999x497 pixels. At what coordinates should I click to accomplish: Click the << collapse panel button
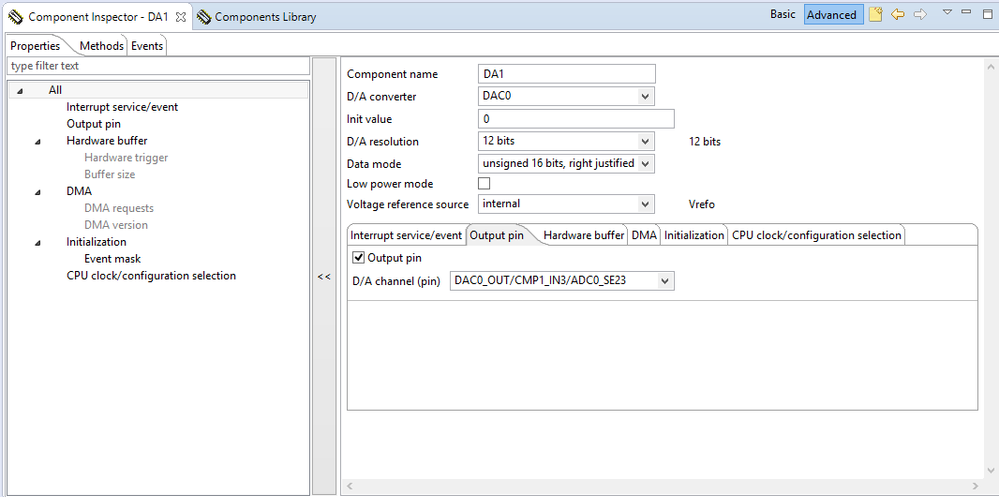[324, 277]
